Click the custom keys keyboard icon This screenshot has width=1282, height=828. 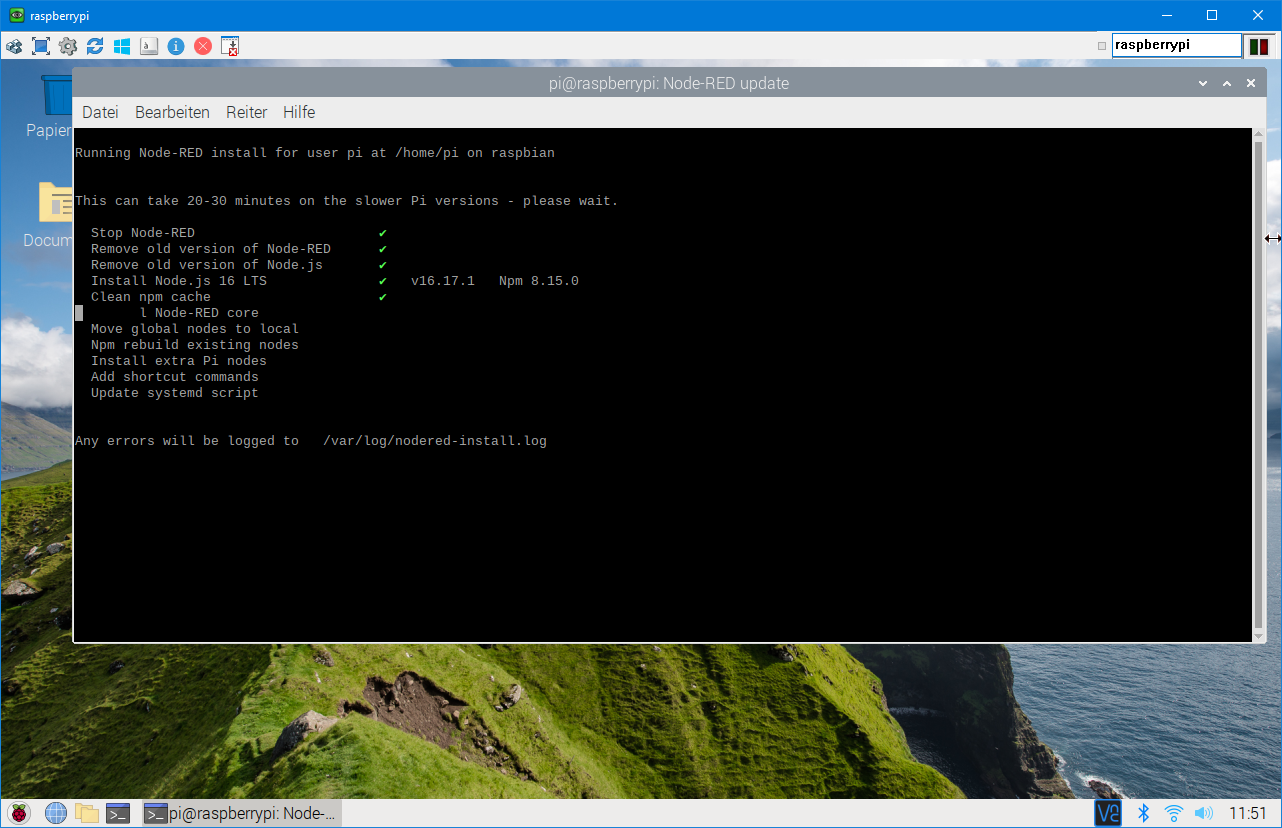click(149, 46)
